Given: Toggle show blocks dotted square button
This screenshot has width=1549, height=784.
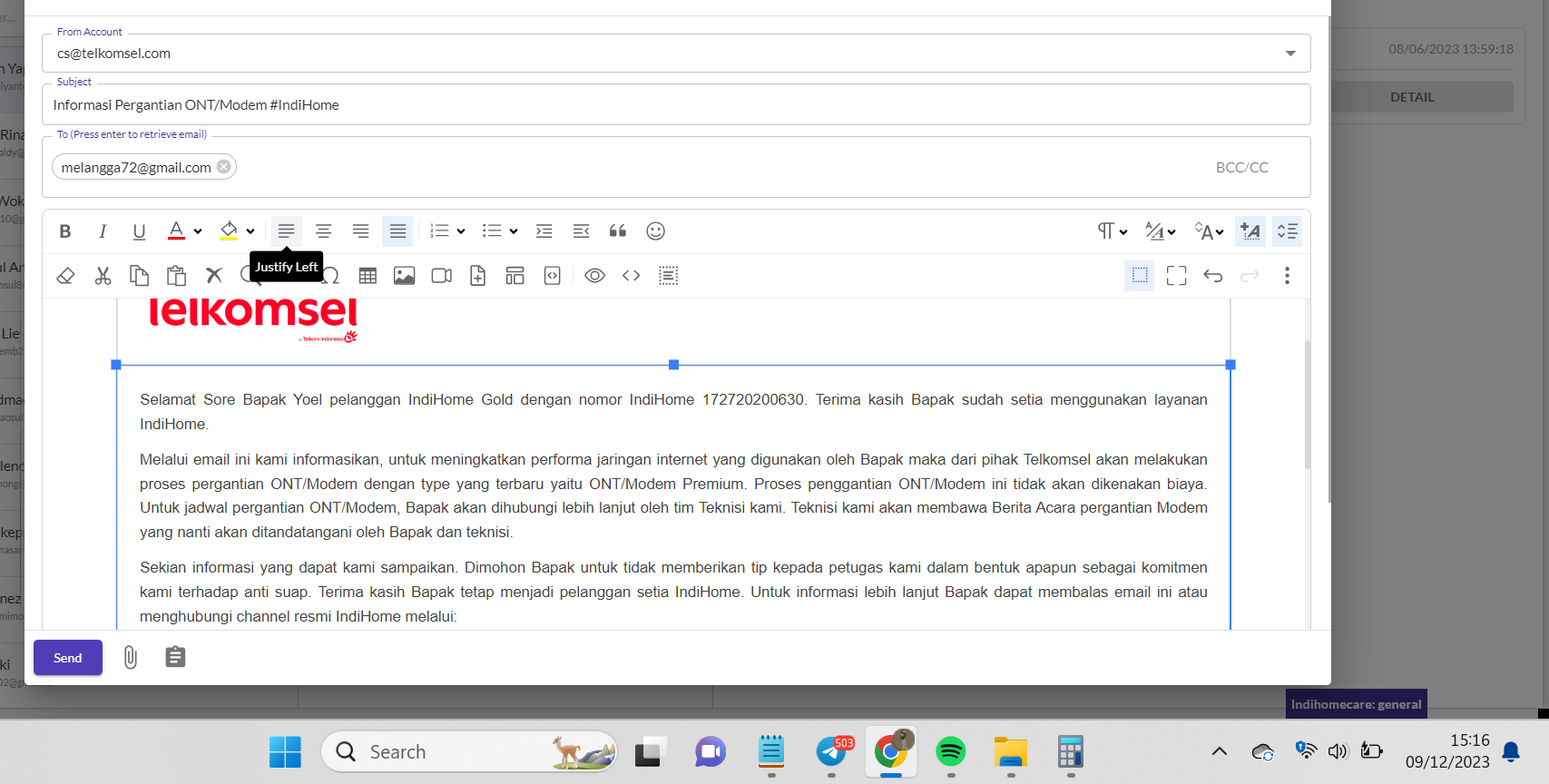Looking at the screenshot, I should [x=1140, y=276].
